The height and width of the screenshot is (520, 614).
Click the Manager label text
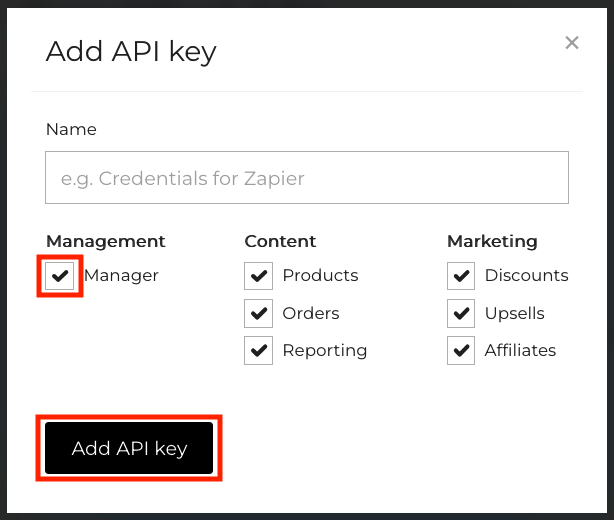[121, 275]
